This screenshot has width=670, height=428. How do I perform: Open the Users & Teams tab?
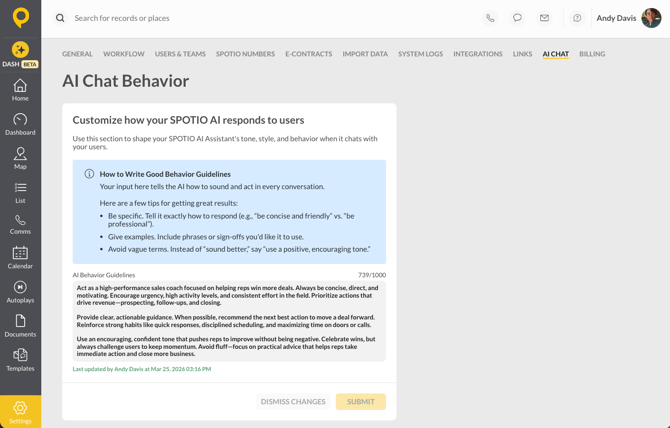pyautogui.click(x=180, y=54)
